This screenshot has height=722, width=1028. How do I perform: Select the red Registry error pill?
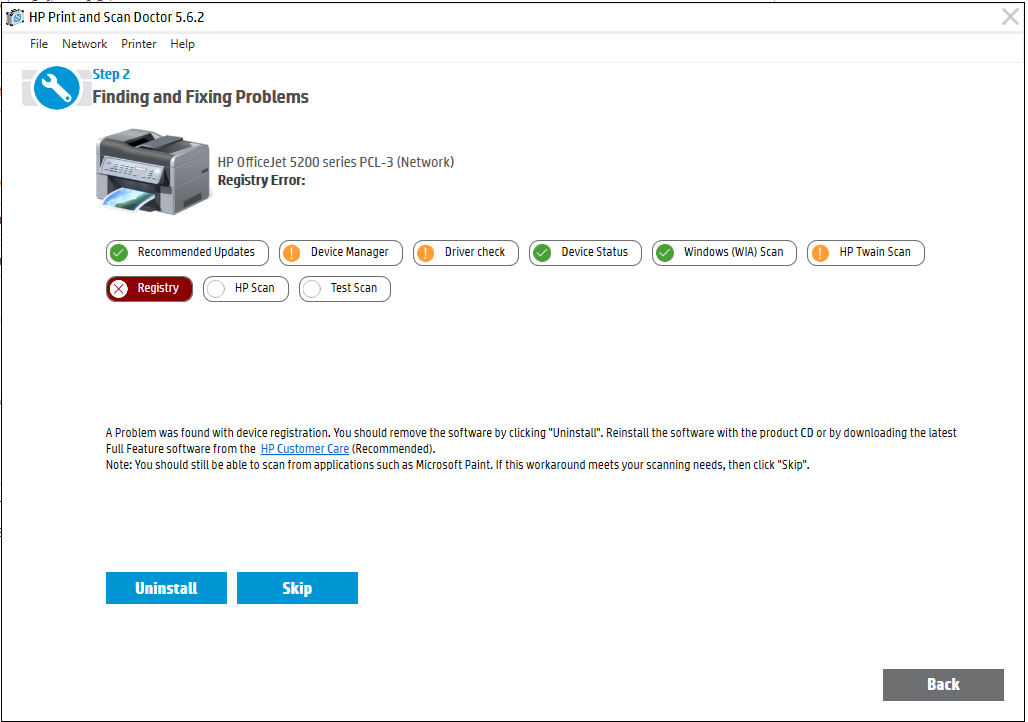[149, 289]
